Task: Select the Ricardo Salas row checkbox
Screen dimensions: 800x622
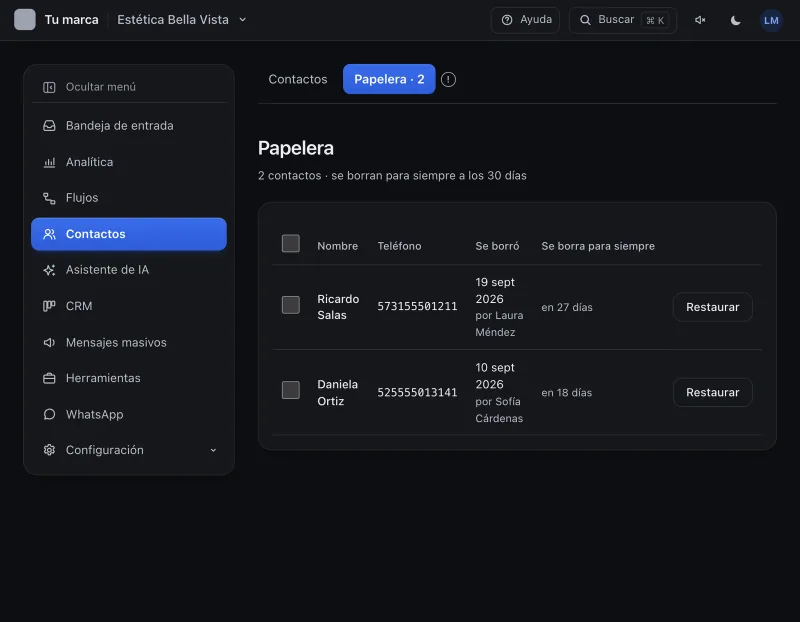Action: point(291,305)
